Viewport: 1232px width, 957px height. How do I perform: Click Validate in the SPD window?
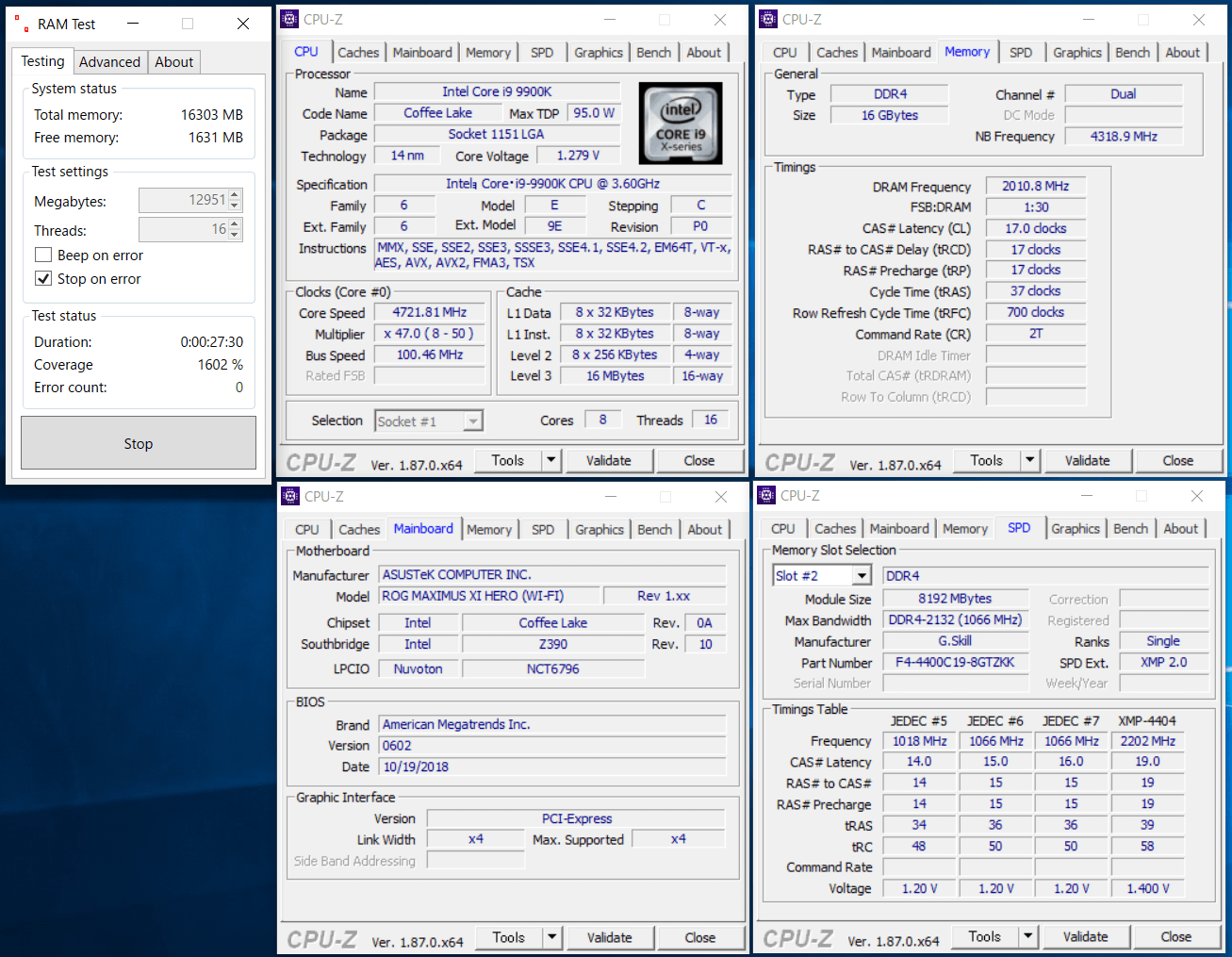[x=1086, y=936]
